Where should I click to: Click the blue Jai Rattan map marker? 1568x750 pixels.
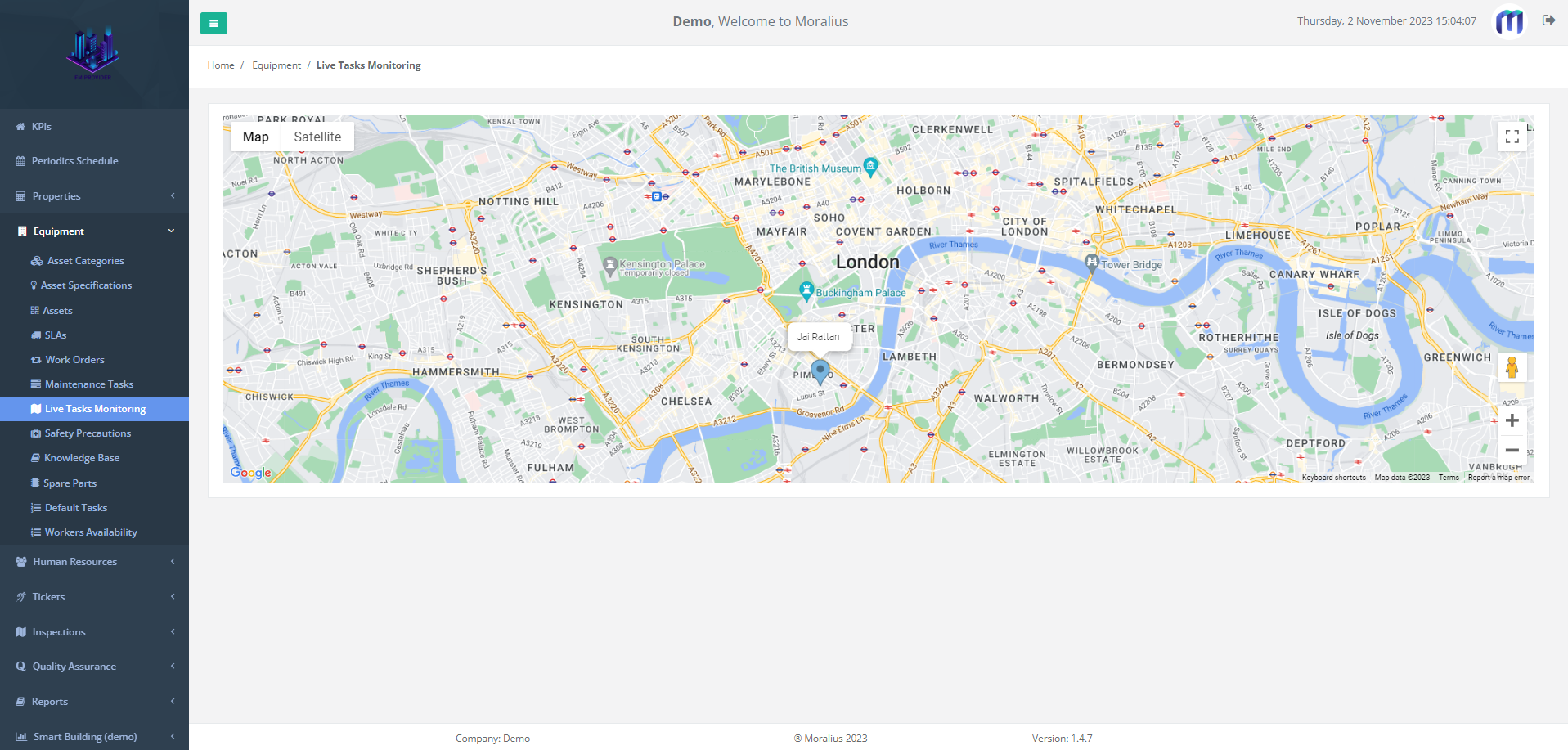click(820, 372)
